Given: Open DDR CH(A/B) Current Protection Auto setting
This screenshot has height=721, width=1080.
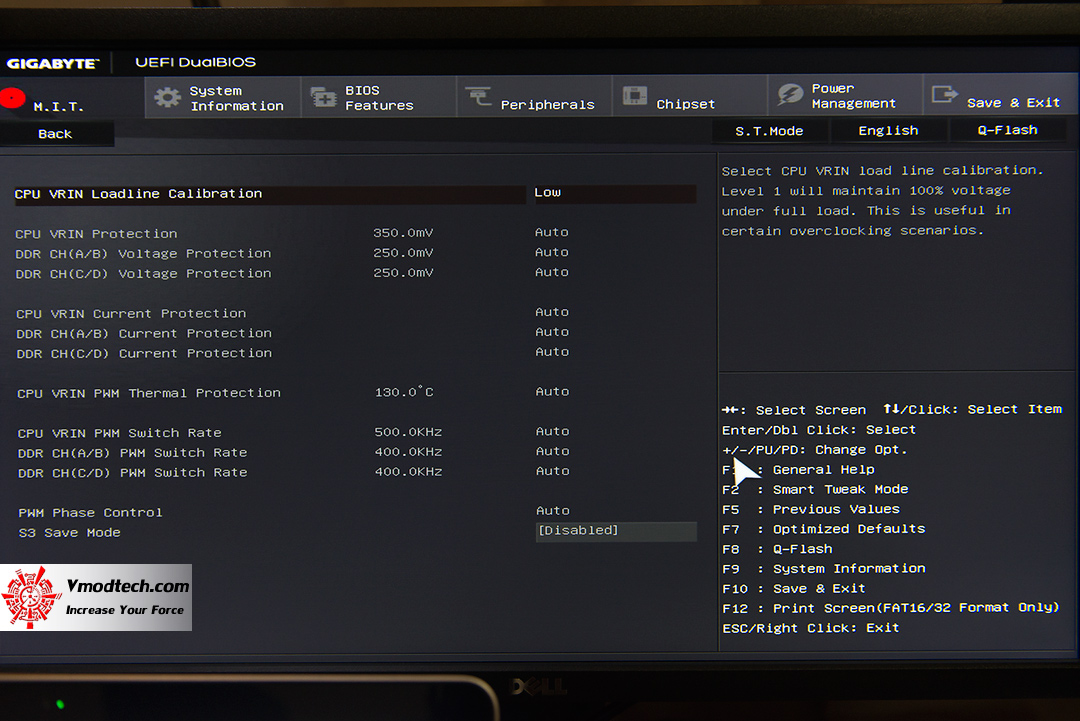Looking at the screenshot, I should 552,332.
